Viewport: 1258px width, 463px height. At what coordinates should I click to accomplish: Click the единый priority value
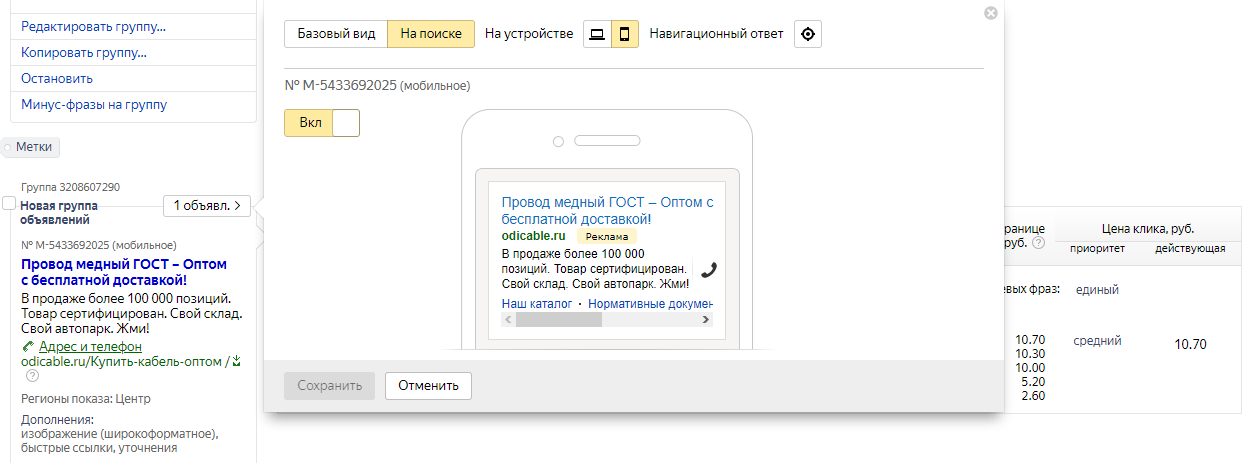click(x=1097, y=290)
